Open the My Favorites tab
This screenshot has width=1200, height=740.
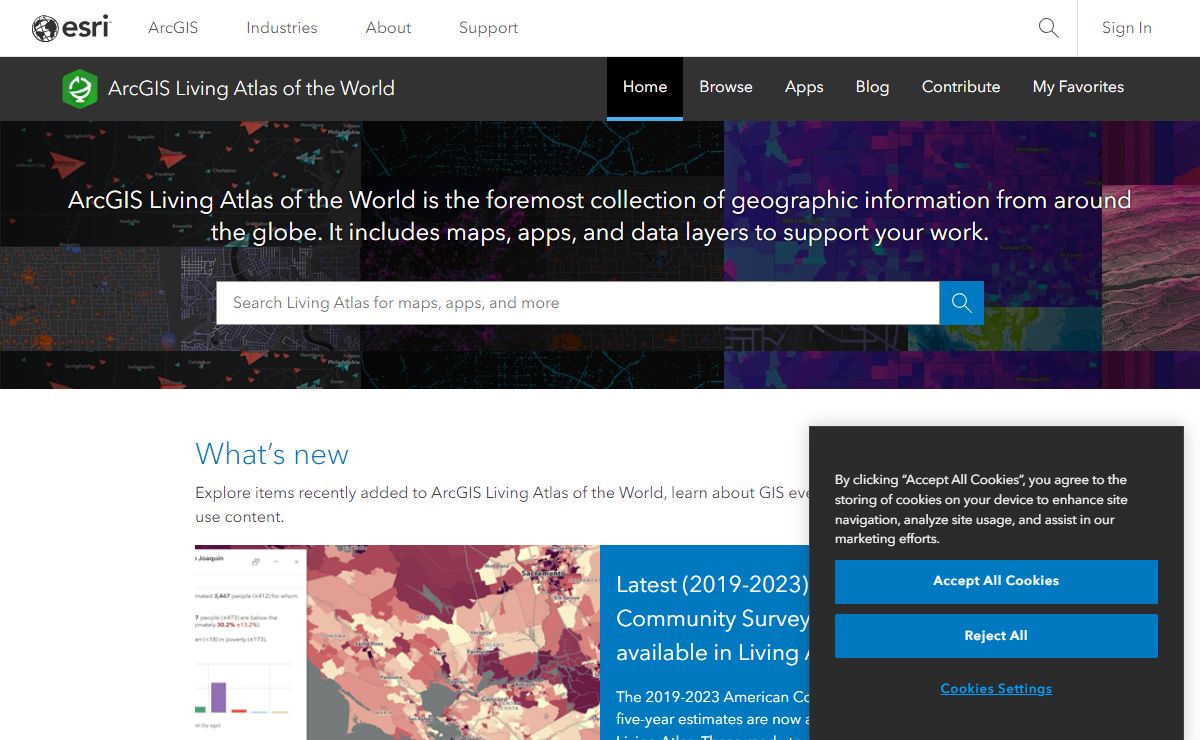(1078, 88)
